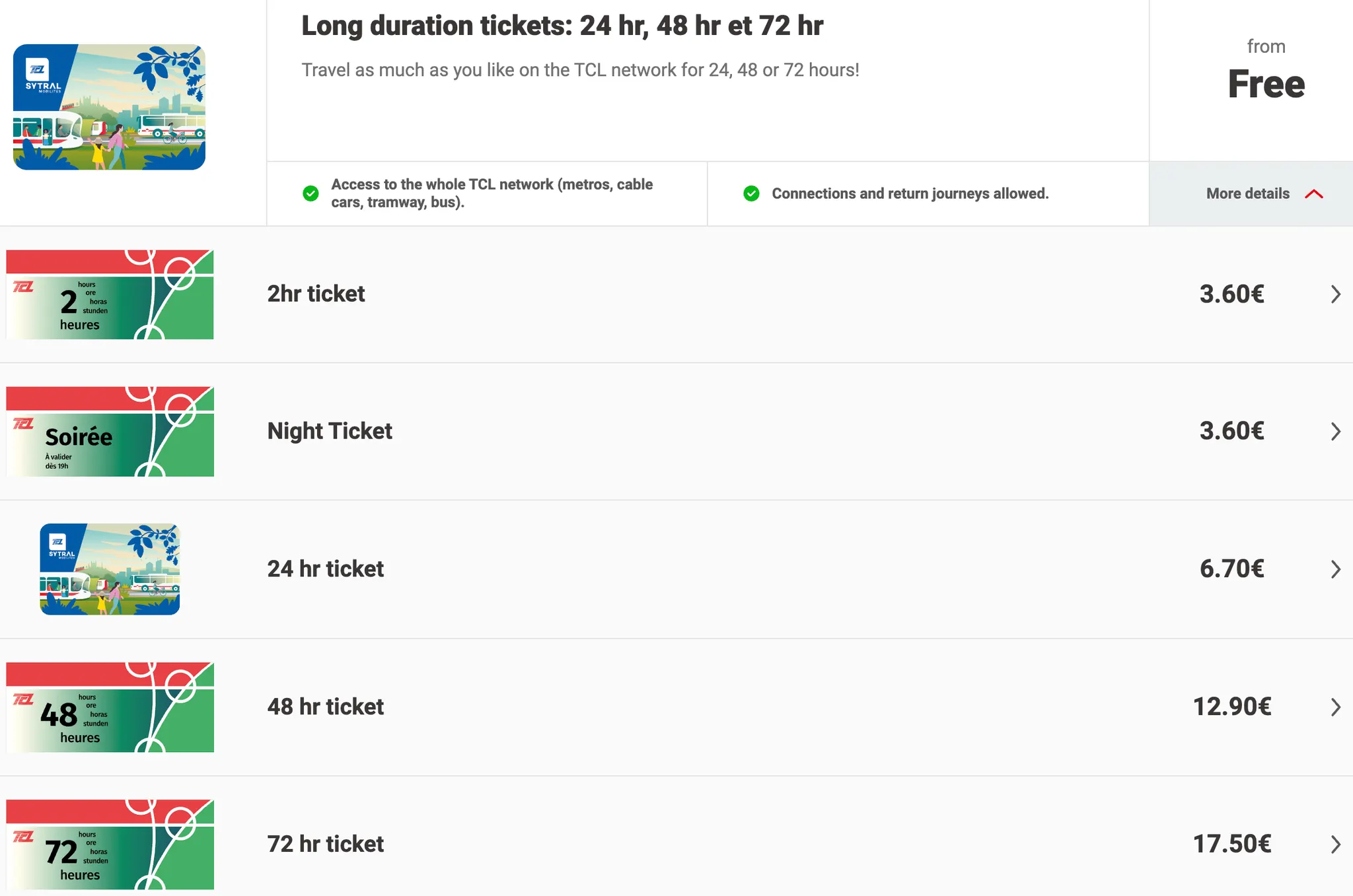Click the 48 heures ticket image

110,707
